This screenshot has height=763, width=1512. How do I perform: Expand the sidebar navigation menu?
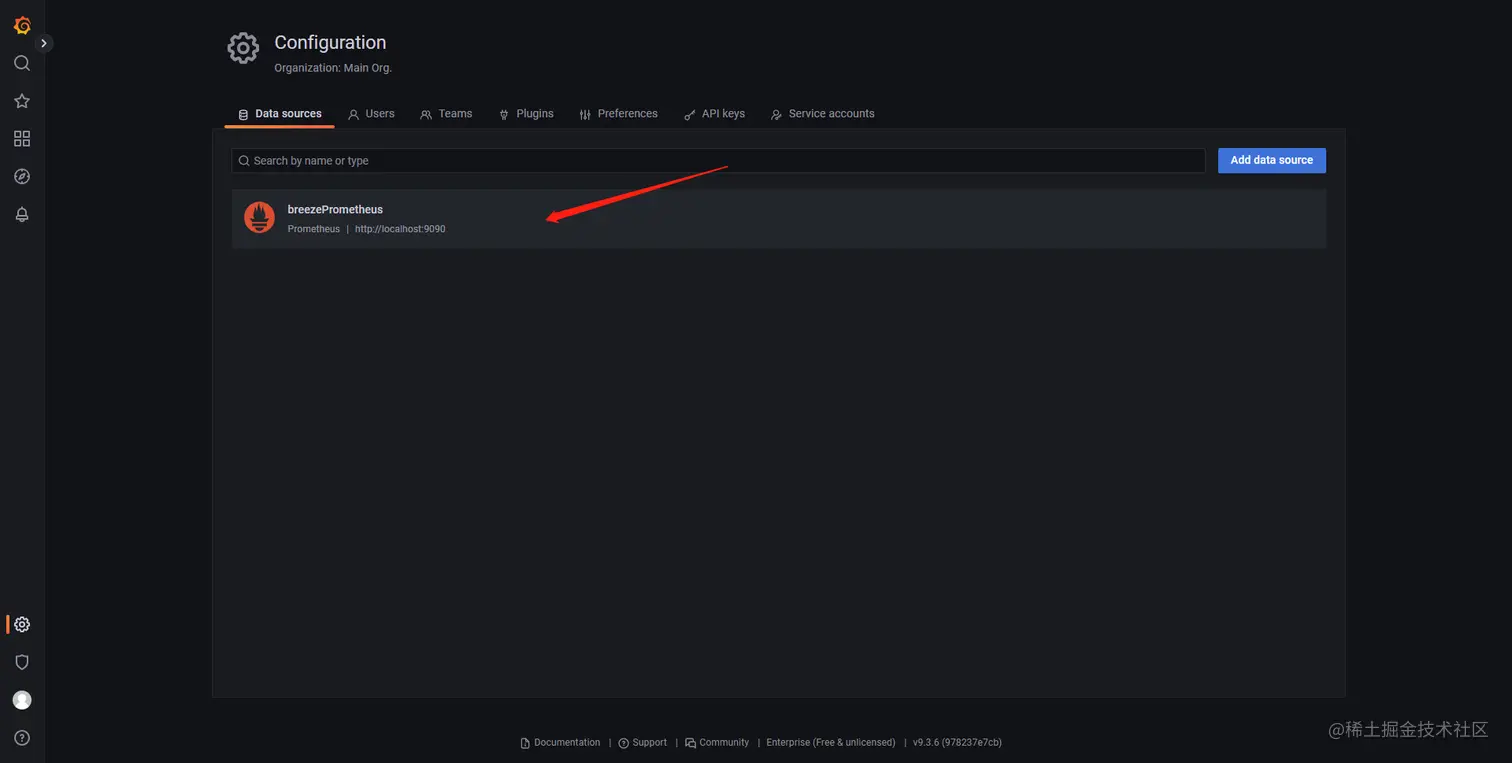[44, 43]
